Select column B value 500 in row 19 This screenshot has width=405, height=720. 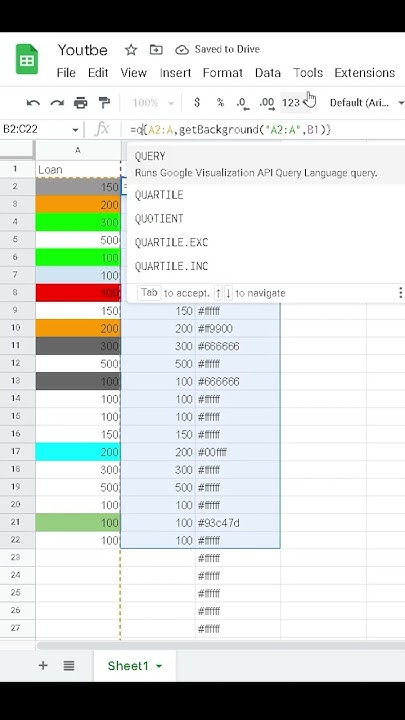tap(158, 488)
